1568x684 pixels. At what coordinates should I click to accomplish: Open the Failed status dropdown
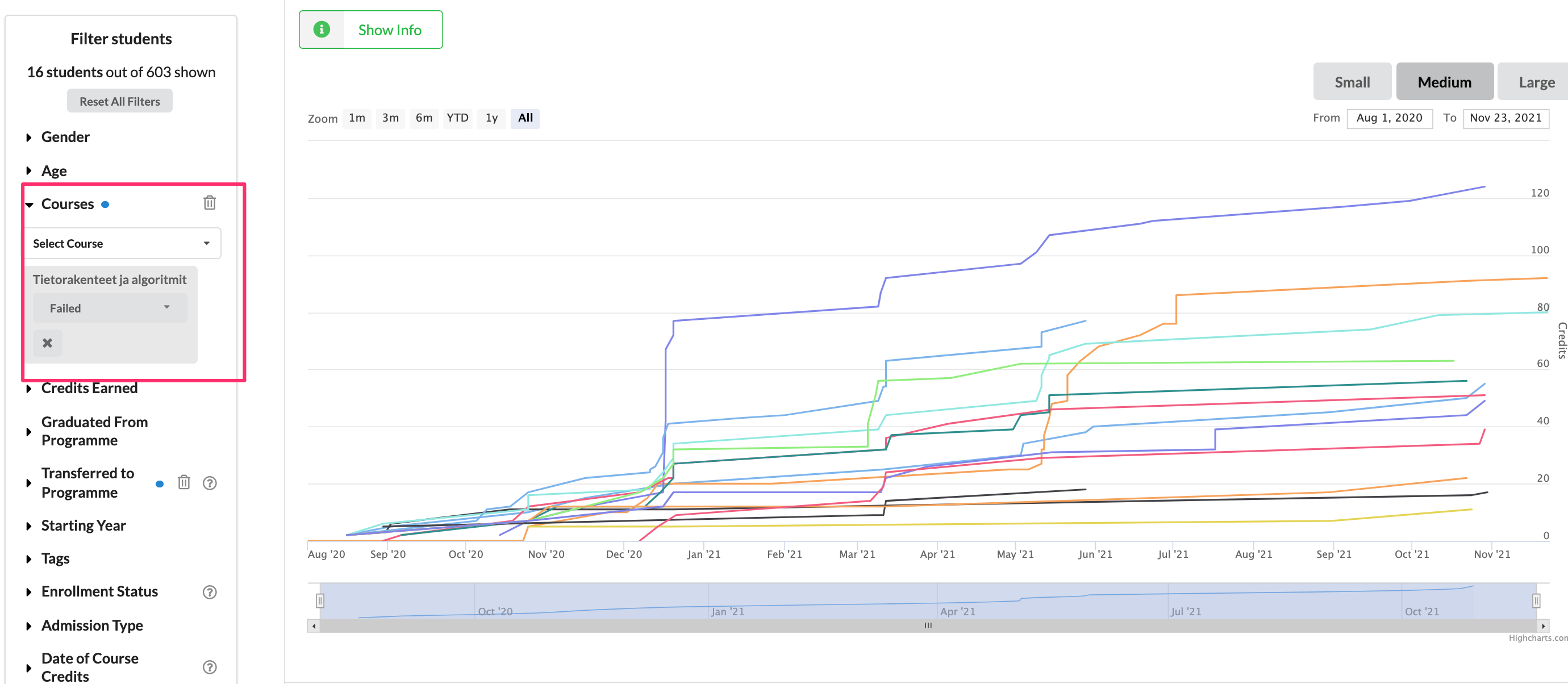coord(110,308)
